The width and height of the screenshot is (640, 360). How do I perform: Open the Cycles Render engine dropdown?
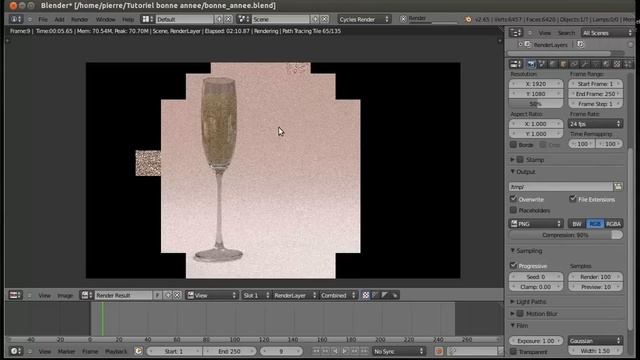click(x=364, y=19)
